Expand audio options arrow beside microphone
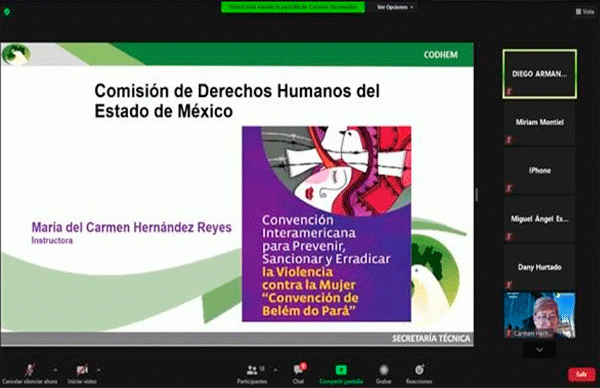 click(55, 370)
